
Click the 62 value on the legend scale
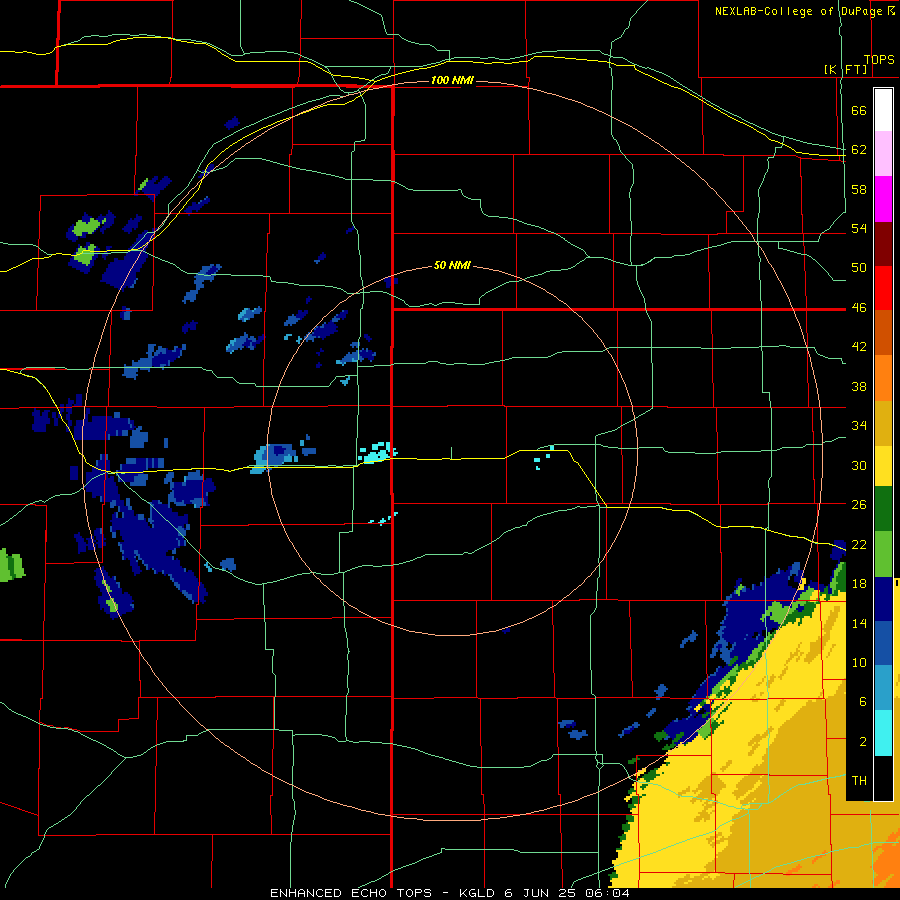point(859,150)
